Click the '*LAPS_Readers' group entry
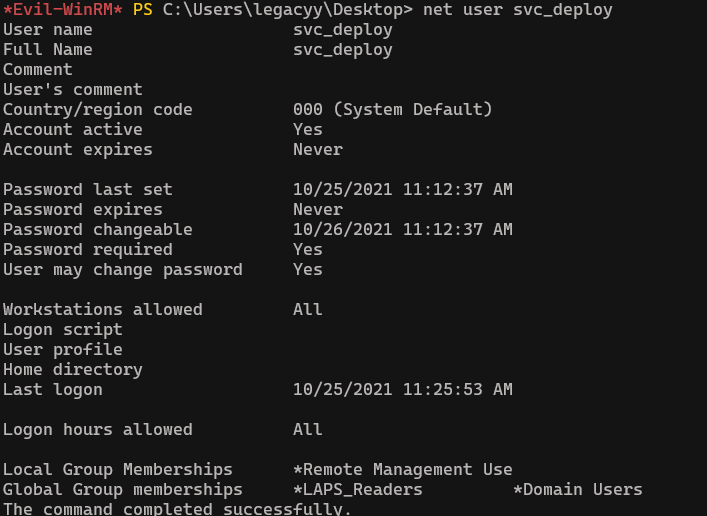The width and height of the screenshot is (707, 516). [x=357, y=490]
